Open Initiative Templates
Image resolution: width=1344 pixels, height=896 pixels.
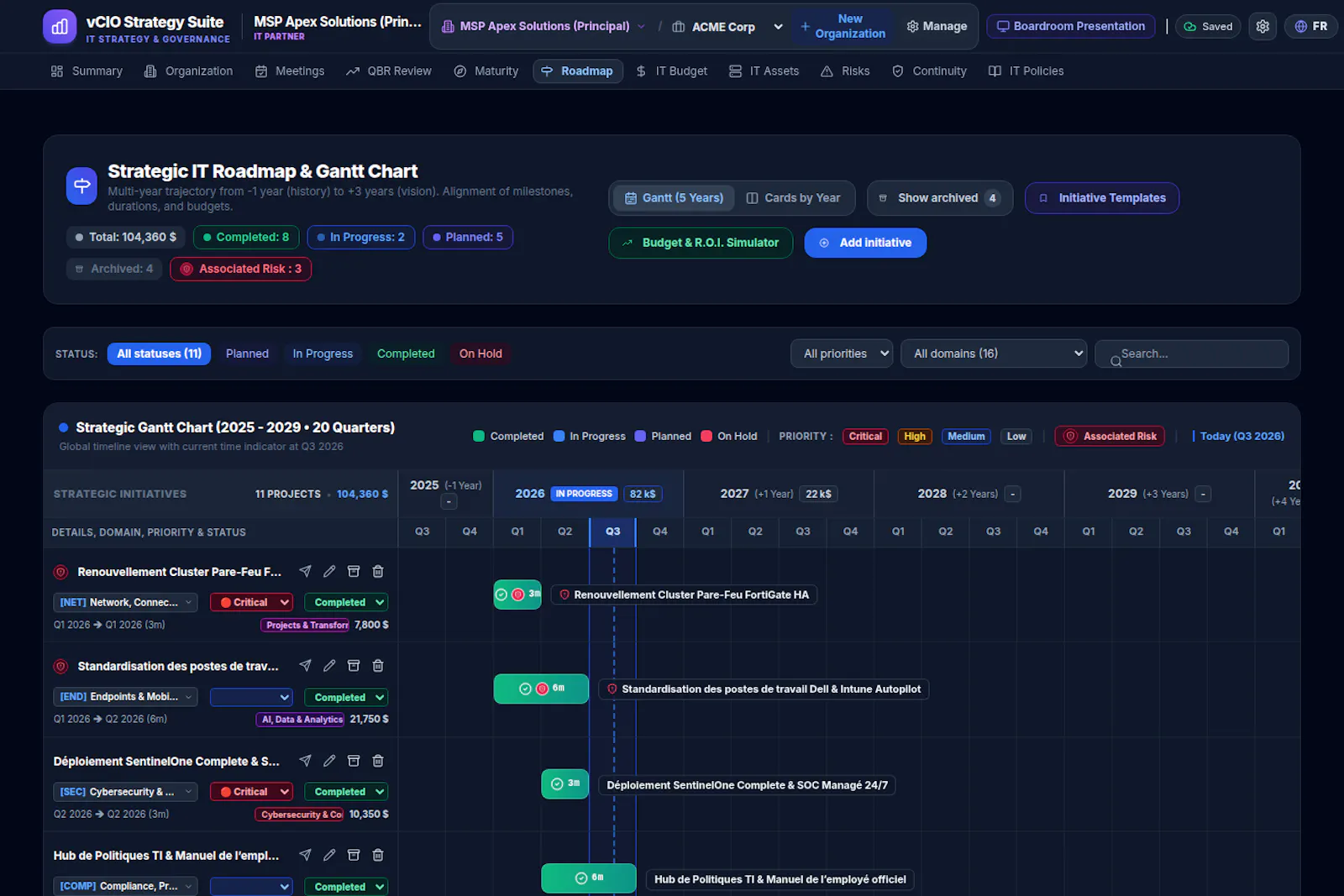(x=1102, y=198)
